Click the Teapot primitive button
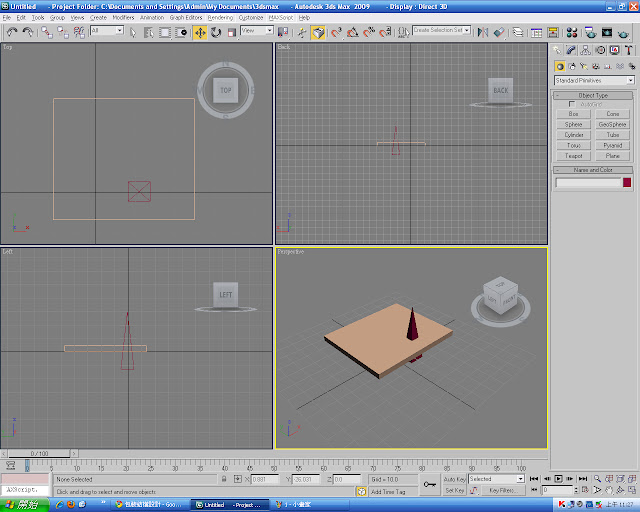Image resolution: width=640 pixels, height=512 pixels. point(573,156)
